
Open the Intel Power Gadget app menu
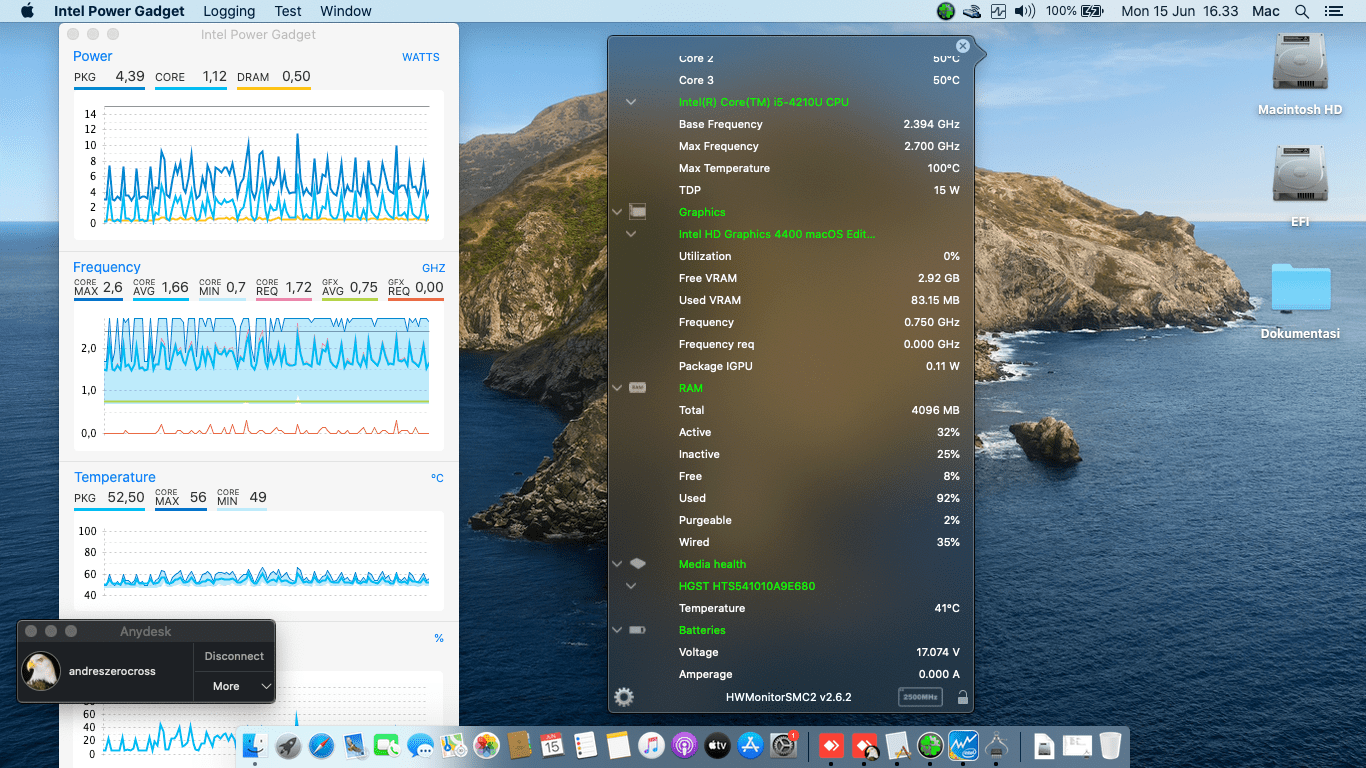coord(119,11)
